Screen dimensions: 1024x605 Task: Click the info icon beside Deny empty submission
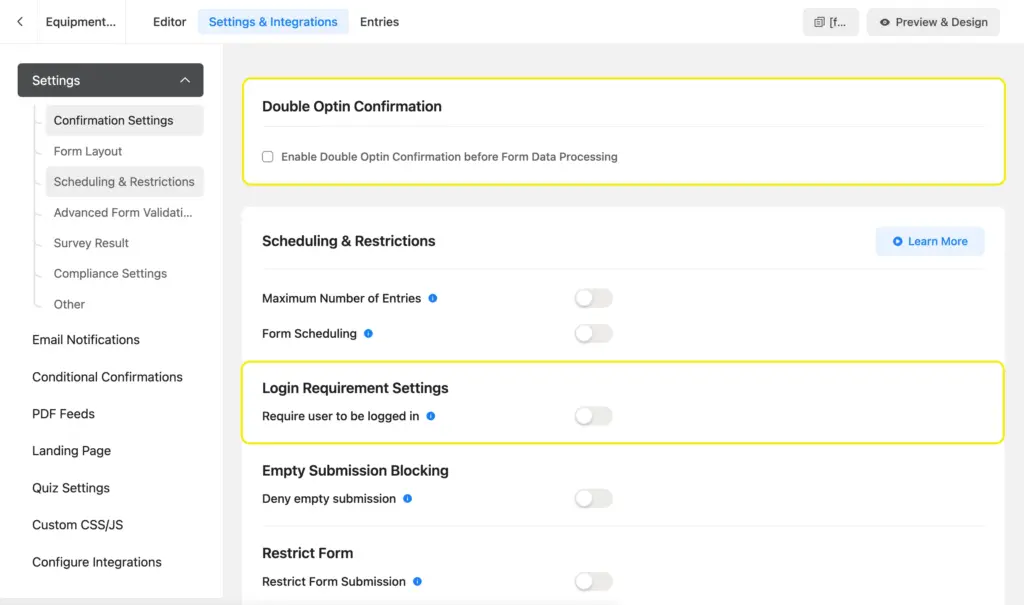407,498
